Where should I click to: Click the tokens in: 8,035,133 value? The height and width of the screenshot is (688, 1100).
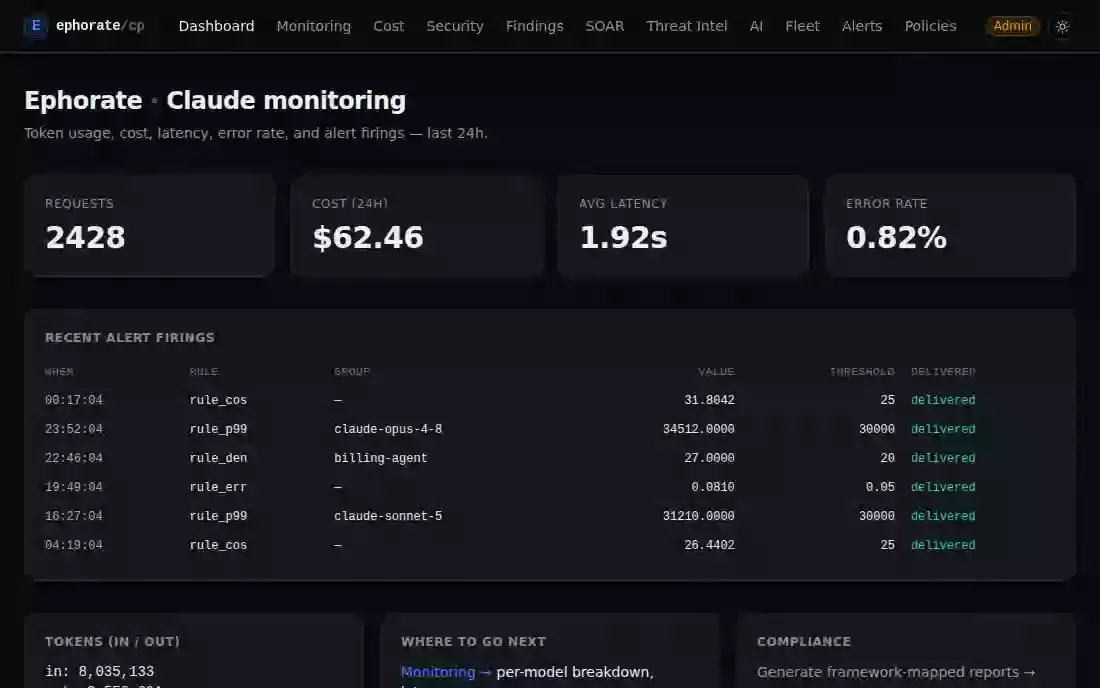(99, 671)
